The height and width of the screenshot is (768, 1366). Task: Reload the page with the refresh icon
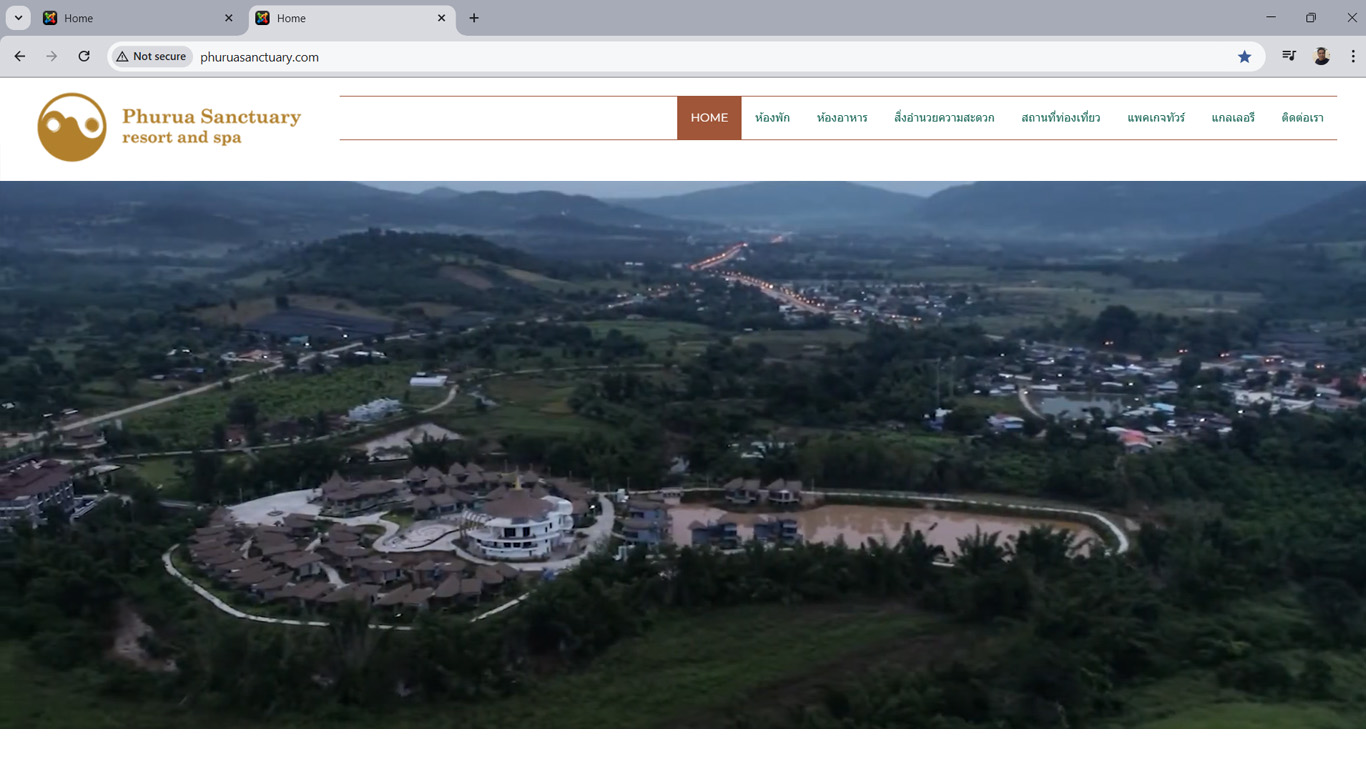(x=84, y=57)
